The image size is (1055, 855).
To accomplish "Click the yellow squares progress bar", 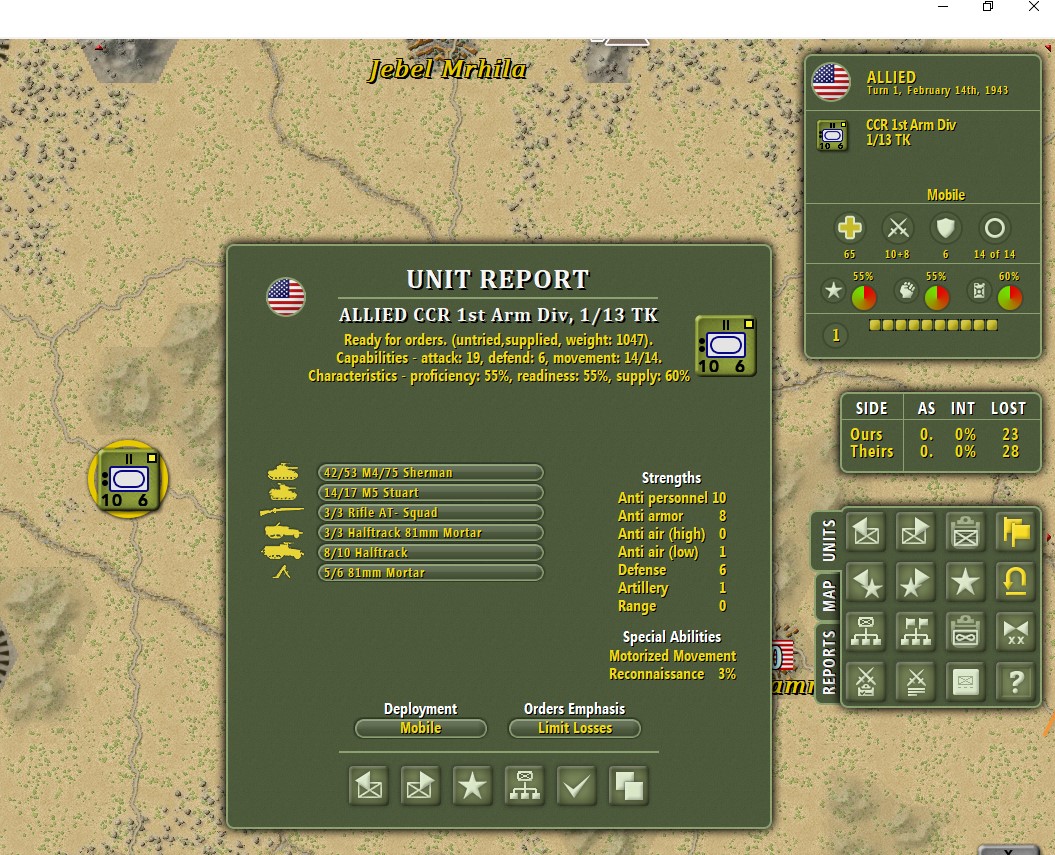I will coord(933,326).
